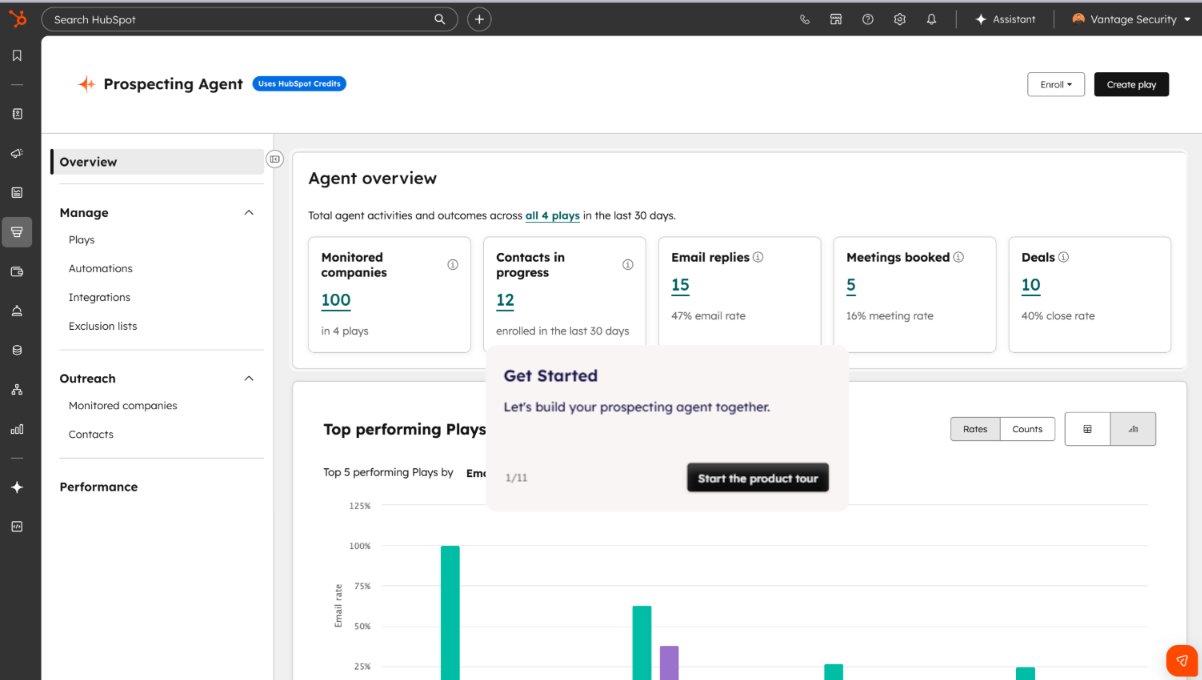Click the 'Uses HubSpot Credits' badge
Image resolution: width=1202 pixels, height=680 pixels.
click(x=300, y=84)
